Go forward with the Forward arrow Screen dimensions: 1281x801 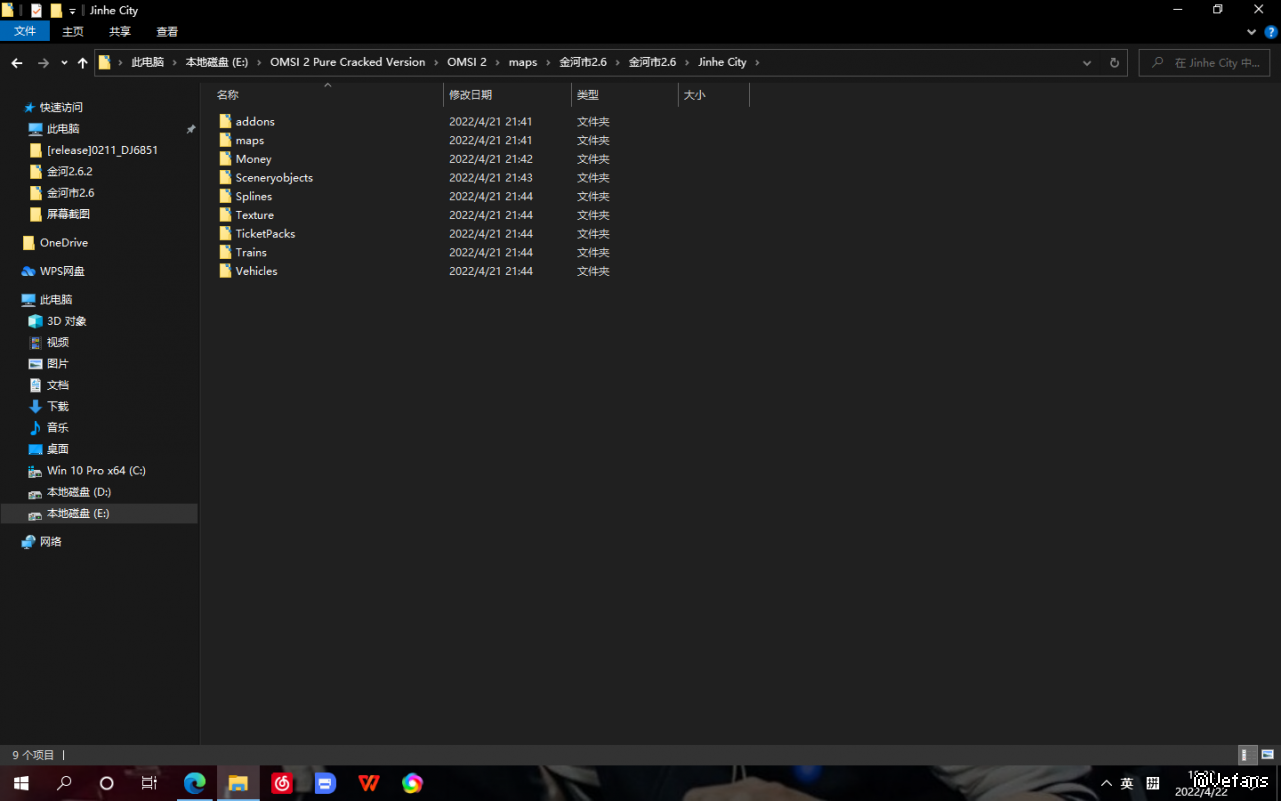[43, 63]
